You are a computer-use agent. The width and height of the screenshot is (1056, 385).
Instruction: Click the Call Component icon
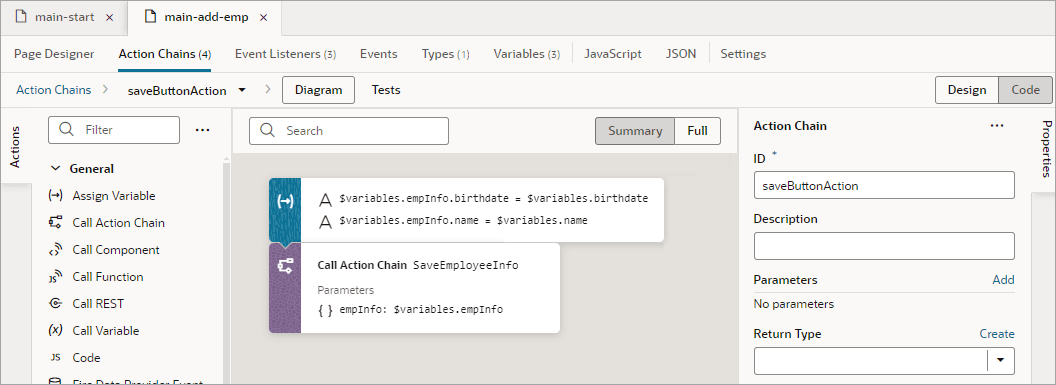56,250
